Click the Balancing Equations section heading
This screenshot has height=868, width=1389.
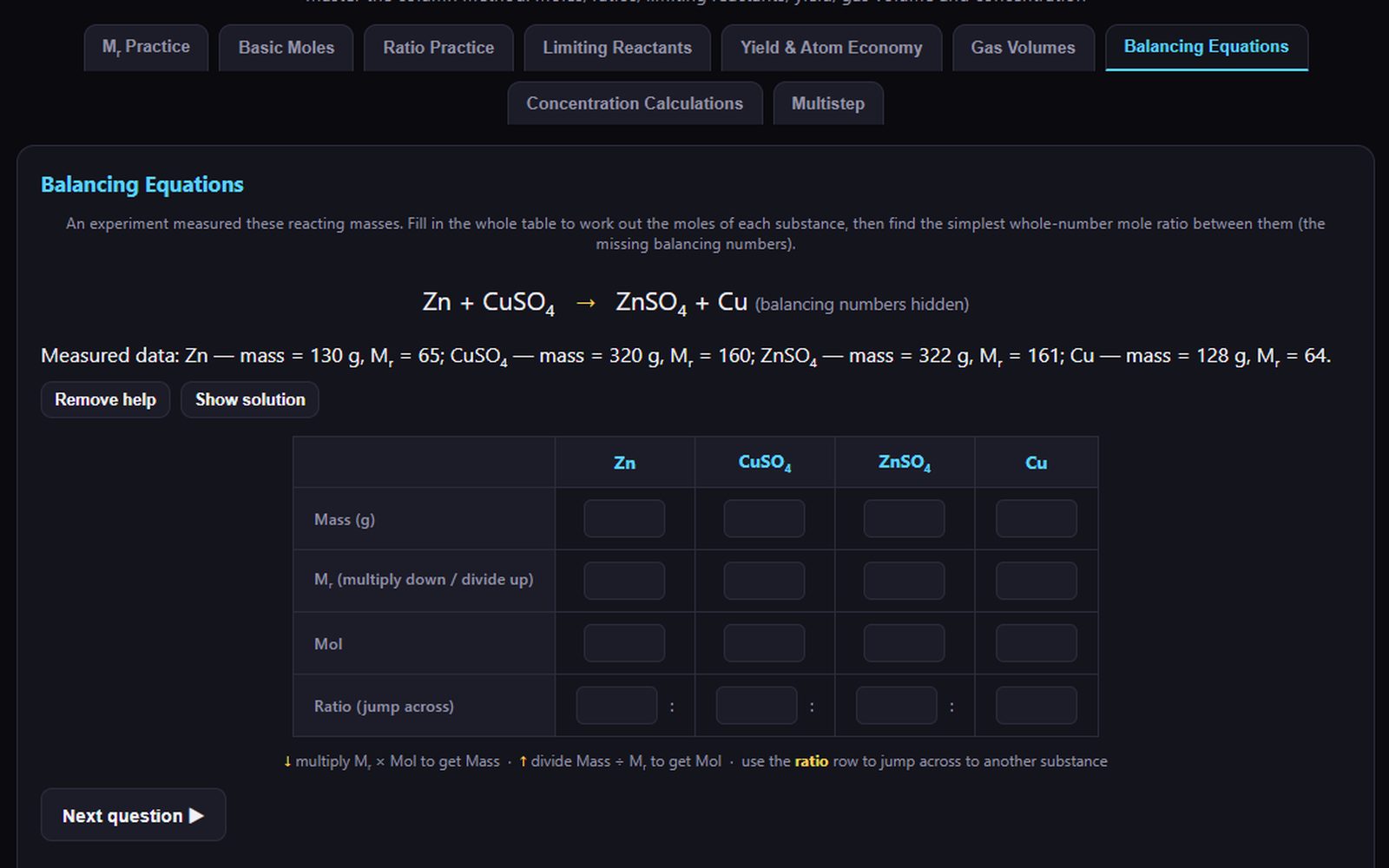142,185
